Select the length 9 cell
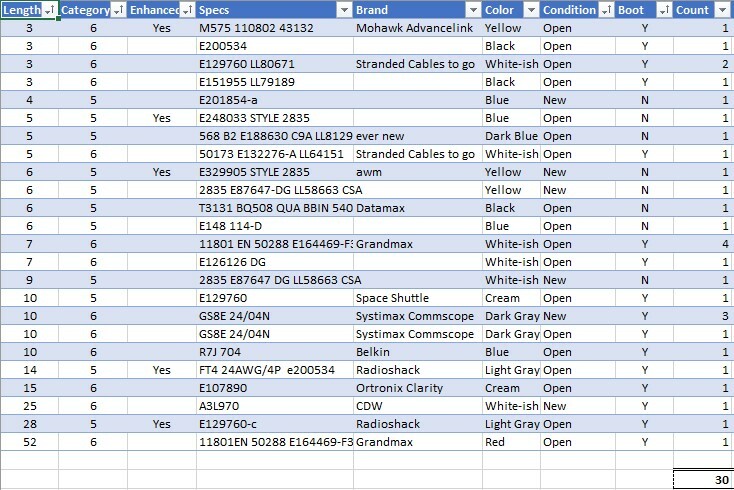Screen dimensions: 734x490 pyautogui.click(x=29, y=280)
